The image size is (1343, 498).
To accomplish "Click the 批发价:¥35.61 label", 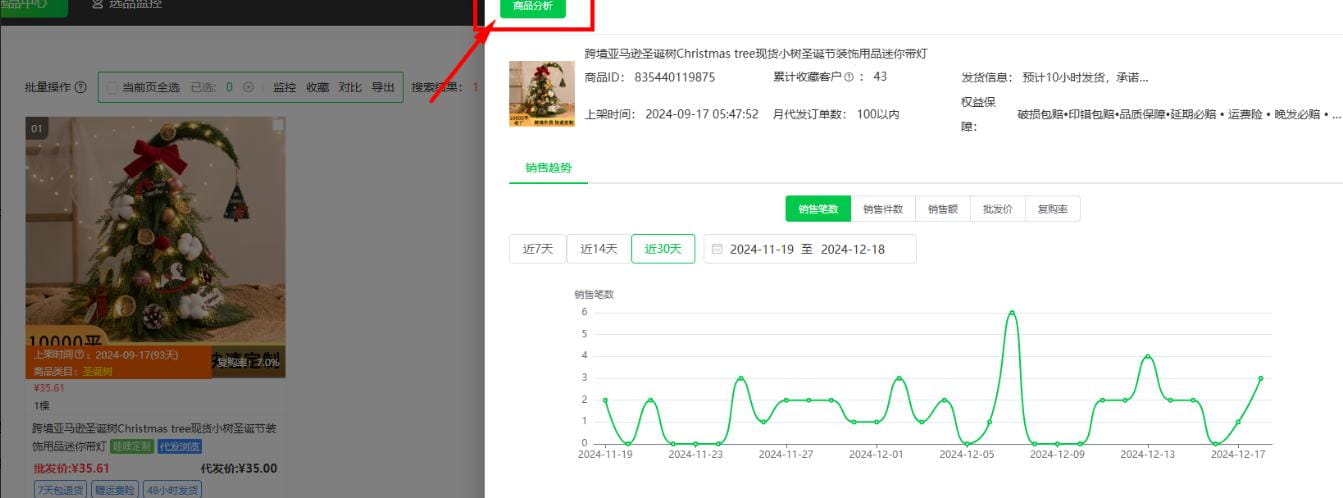I will [x=71, y=468].
